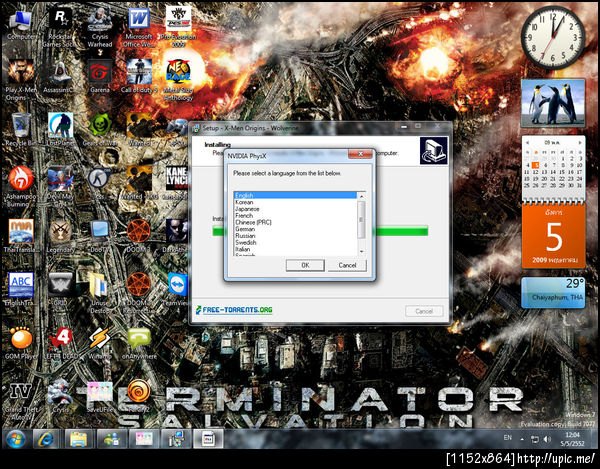
Task: Launch GOM Player from desktop
Action: pyautogui.click(x=21, y=343)
